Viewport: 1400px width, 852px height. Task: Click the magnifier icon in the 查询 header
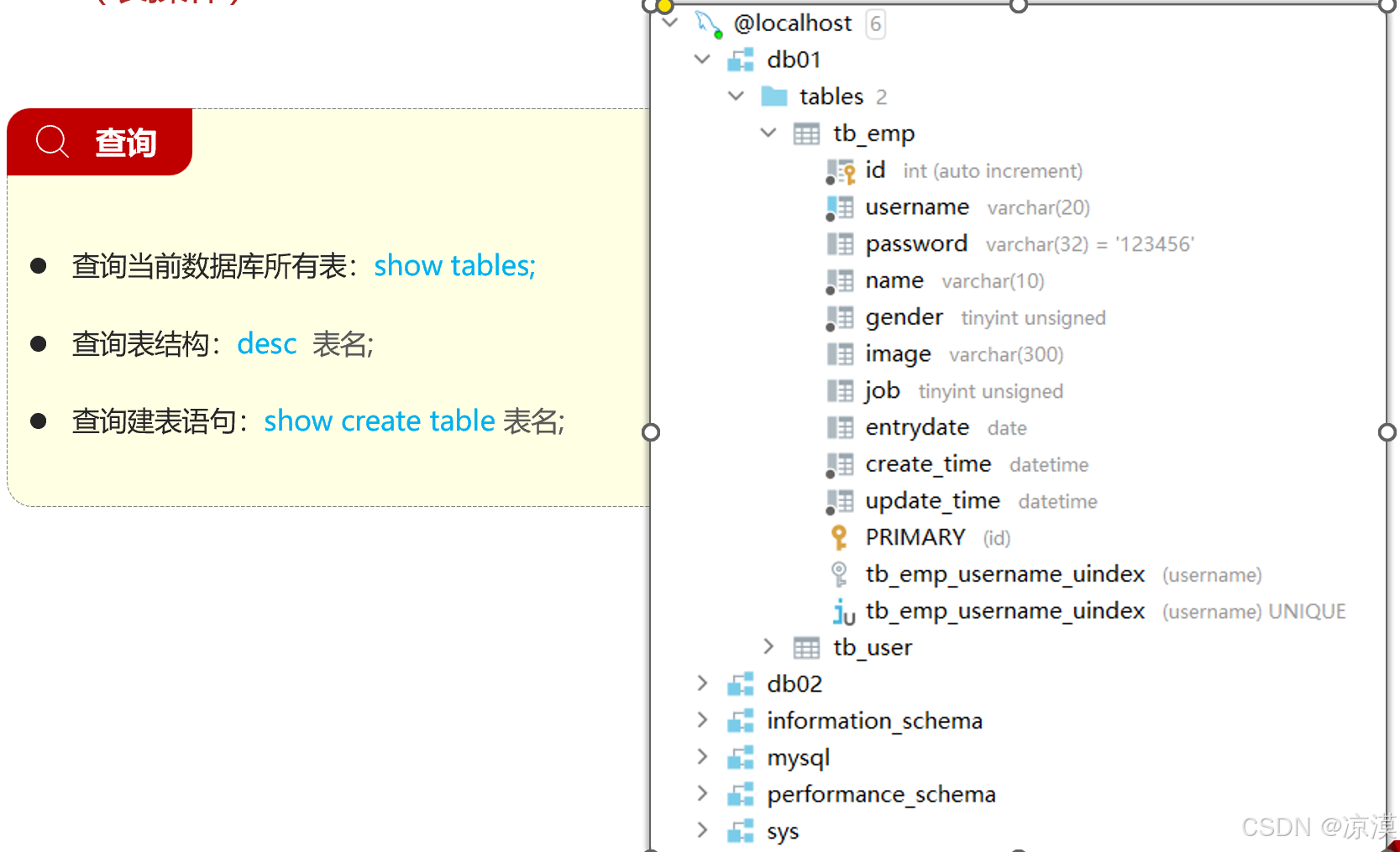(x=51, y=141)
